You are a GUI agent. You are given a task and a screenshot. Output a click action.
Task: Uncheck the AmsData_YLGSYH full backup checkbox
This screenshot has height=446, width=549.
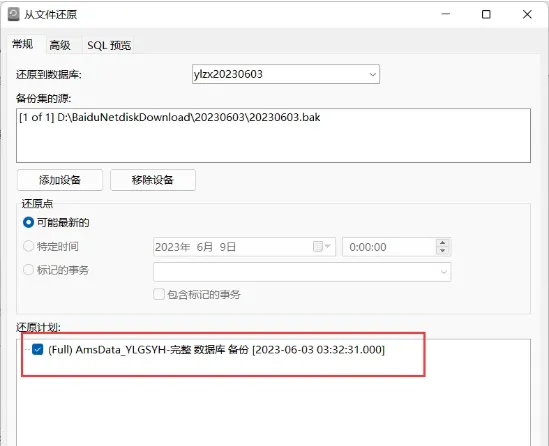click(37, 349)
